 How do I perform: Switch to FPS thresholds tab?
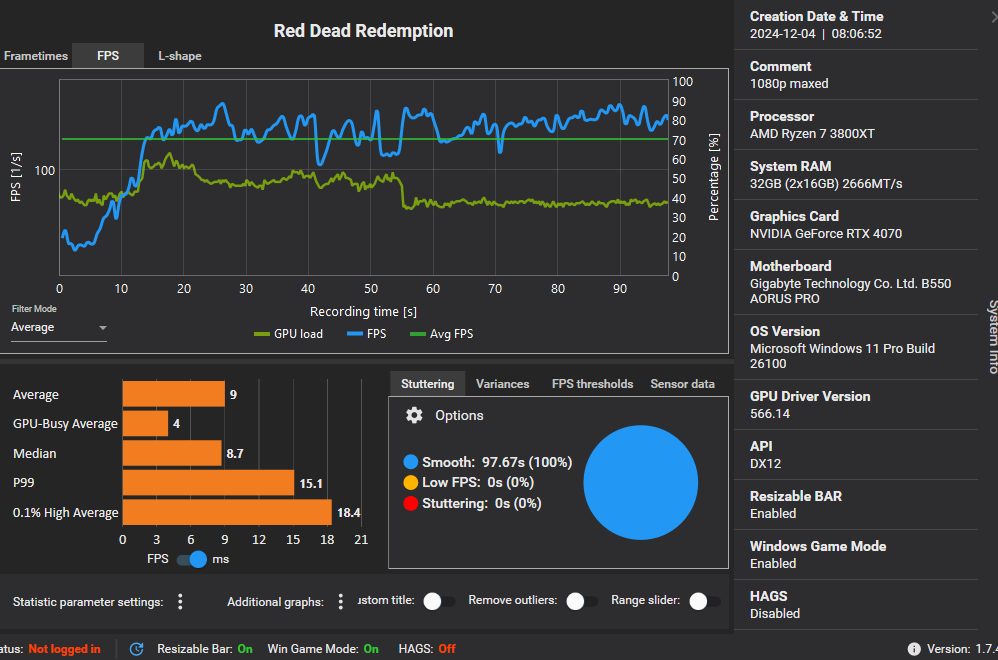[x=593, y=384]
